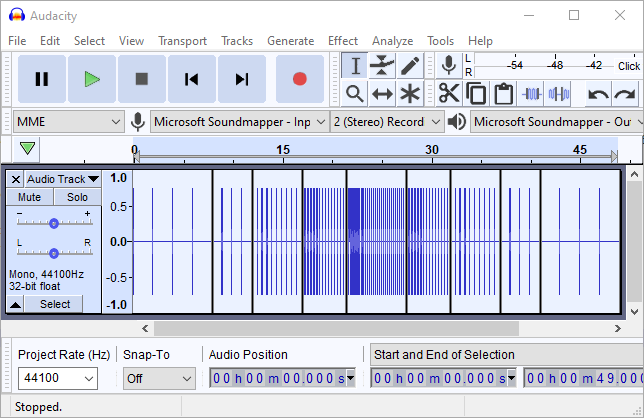Click Trim audio outside selection icon

(531, 94)
